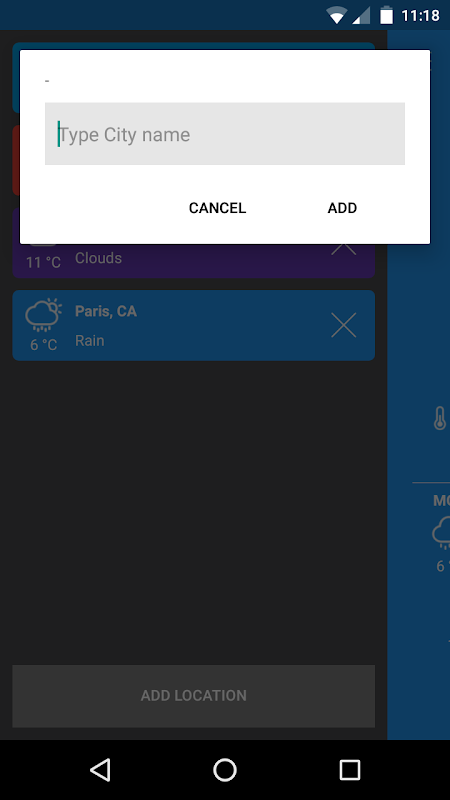Tap the Android back navigation button
The image size is (450, 800).
[x=101, y=769]
